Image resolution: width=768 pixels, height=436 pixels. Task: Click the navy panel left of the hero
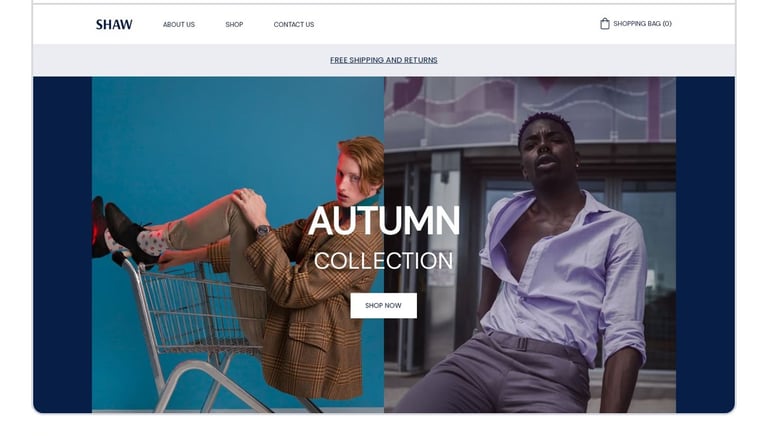[x=63, y=244]
